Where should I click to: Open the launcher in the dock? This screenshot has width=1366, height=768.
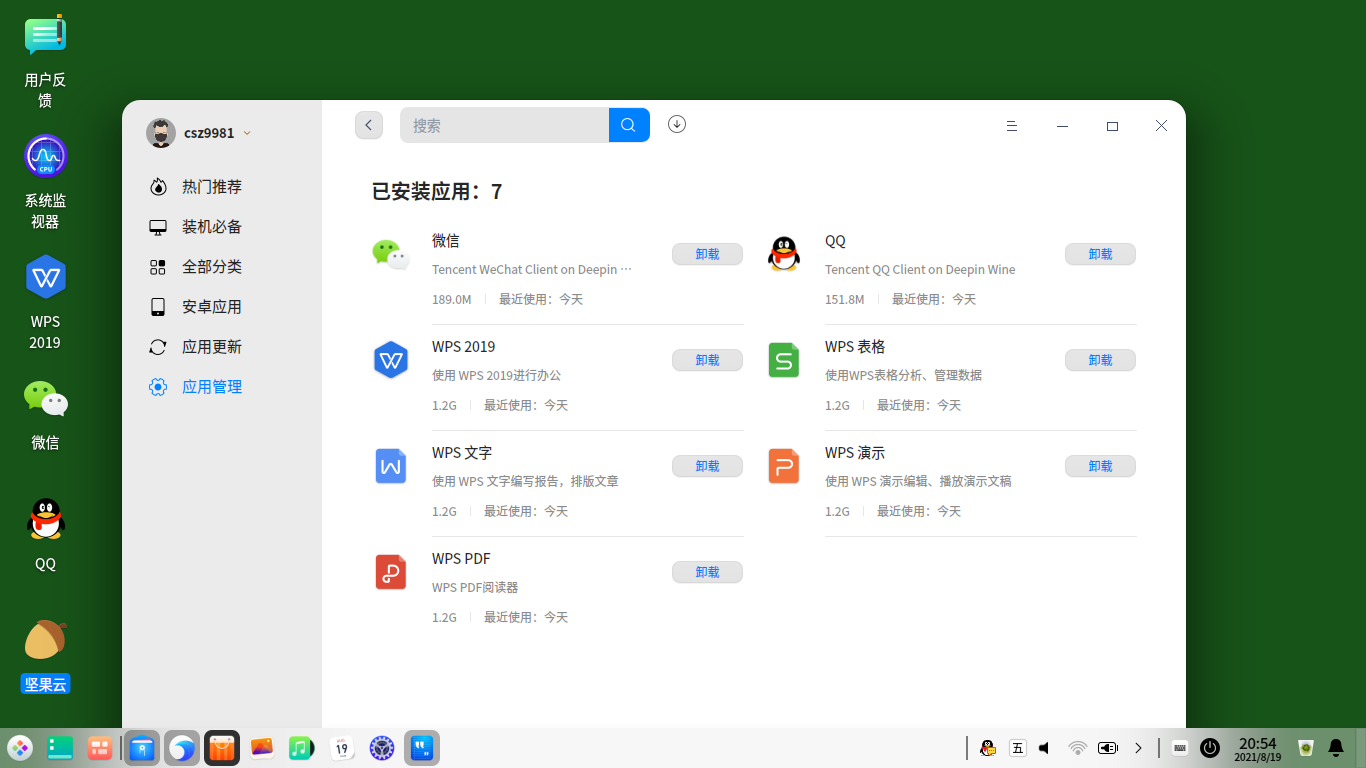[x=20, y=748]
